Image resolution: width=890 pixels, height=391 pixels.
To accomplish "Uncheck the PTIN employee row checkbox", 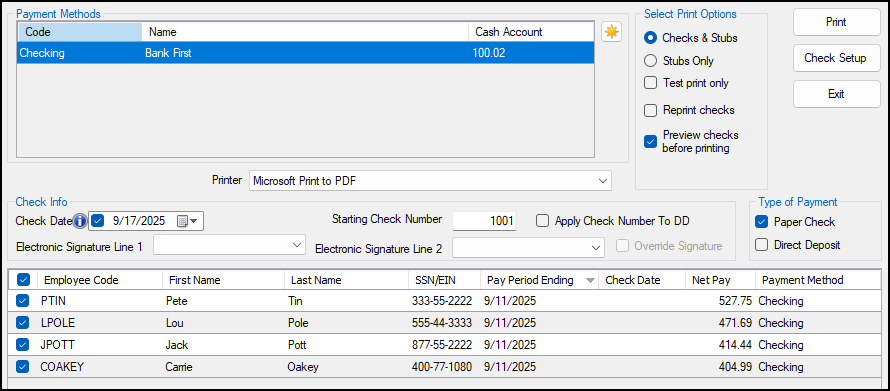I will [22, 301].
